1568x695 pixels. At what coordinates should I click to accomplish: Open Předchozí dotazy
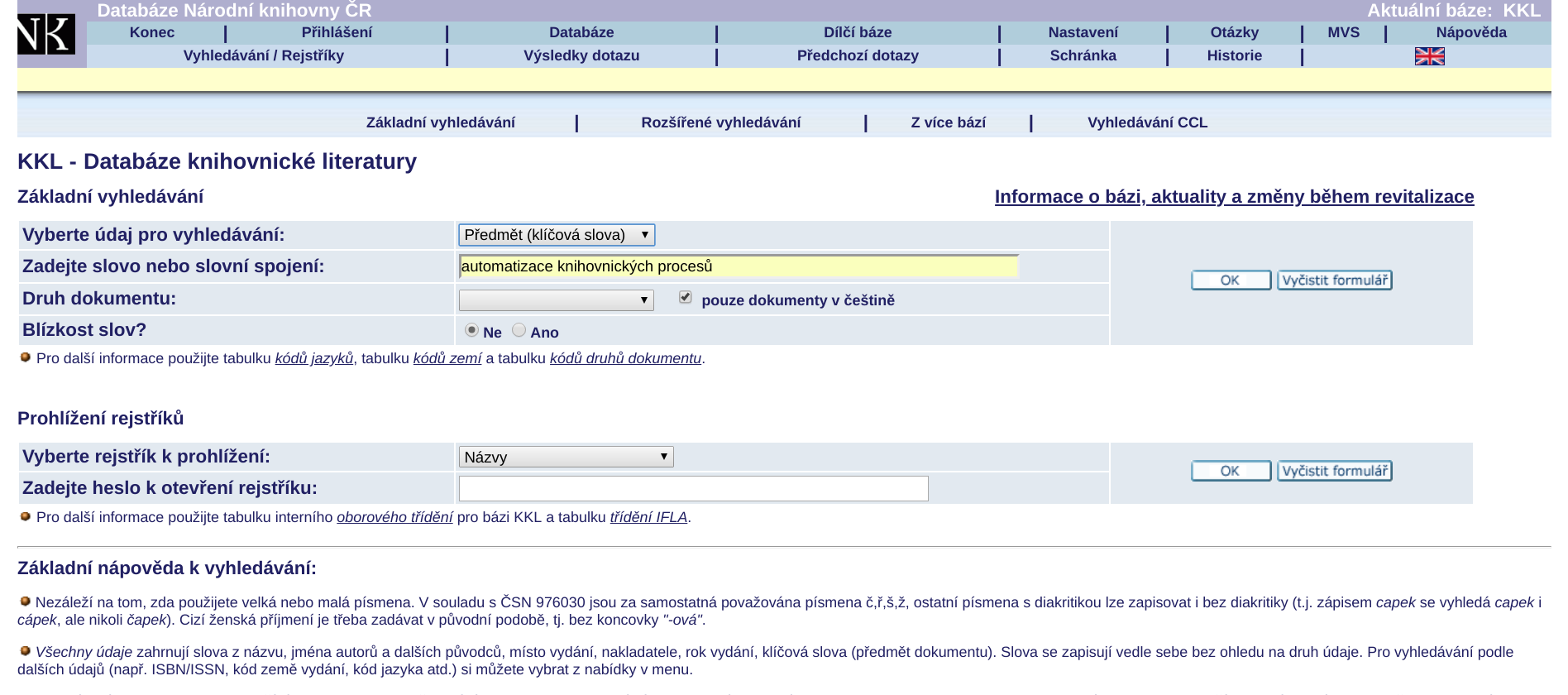(858, 55)
